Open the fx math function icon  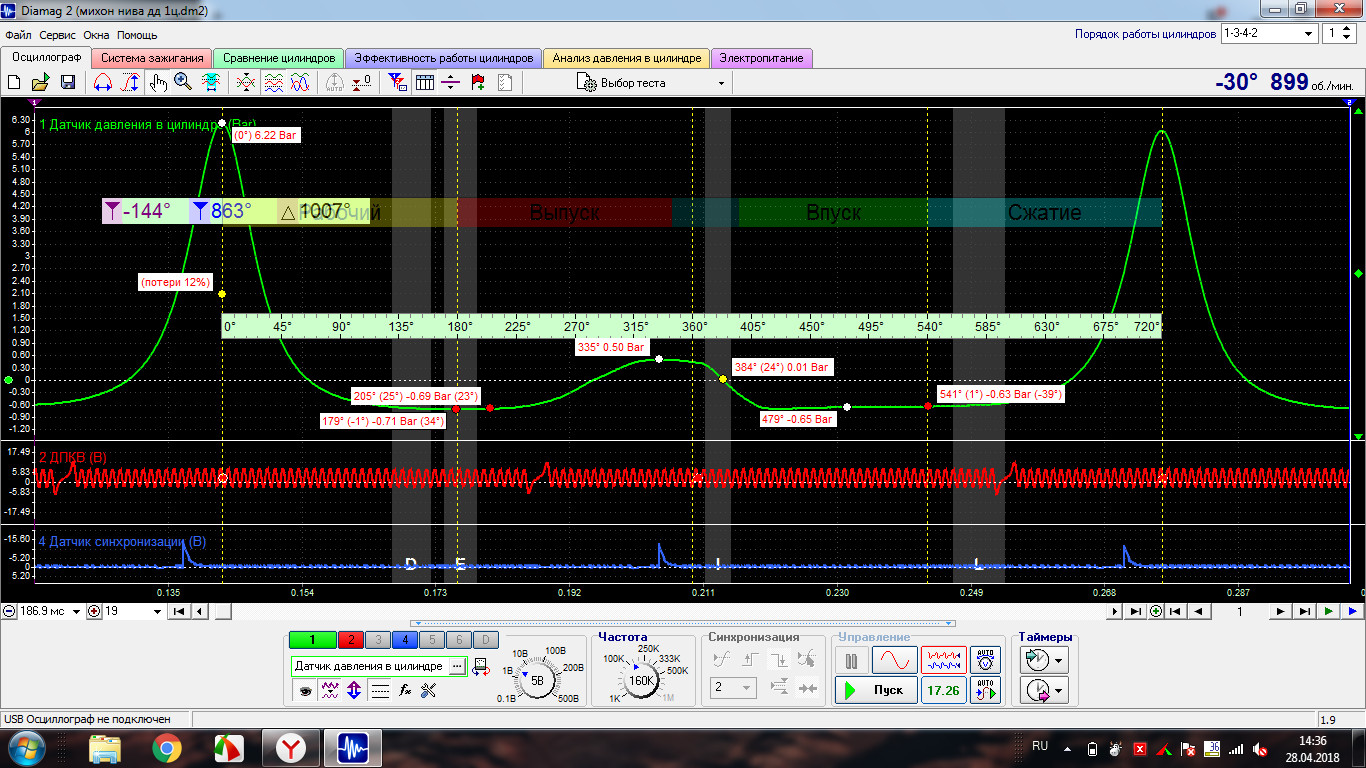tap(405, 690)
